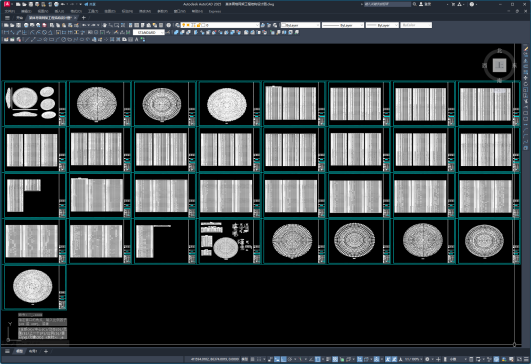
Task: Open workspace switching gear in status bar
Action: point(427,359)
